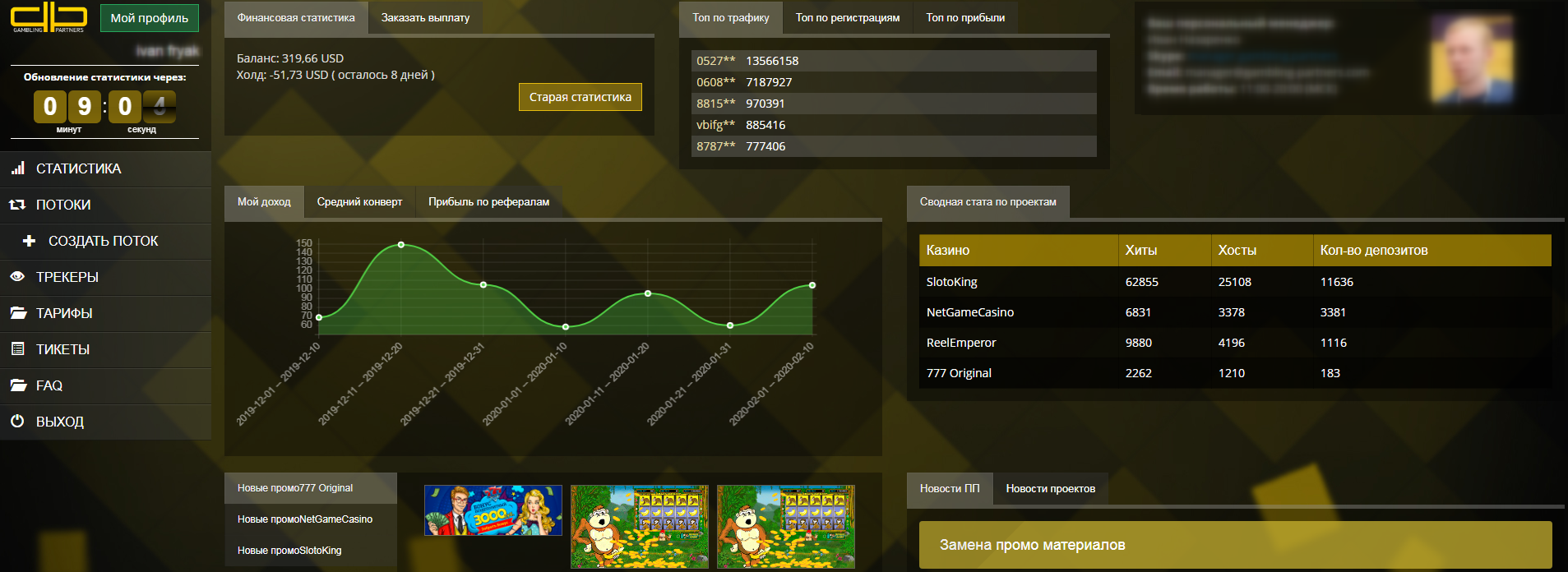Select the Новые промоSlotoKing tab
This screenshot has width=1568, height=572.
coord(311,551)
